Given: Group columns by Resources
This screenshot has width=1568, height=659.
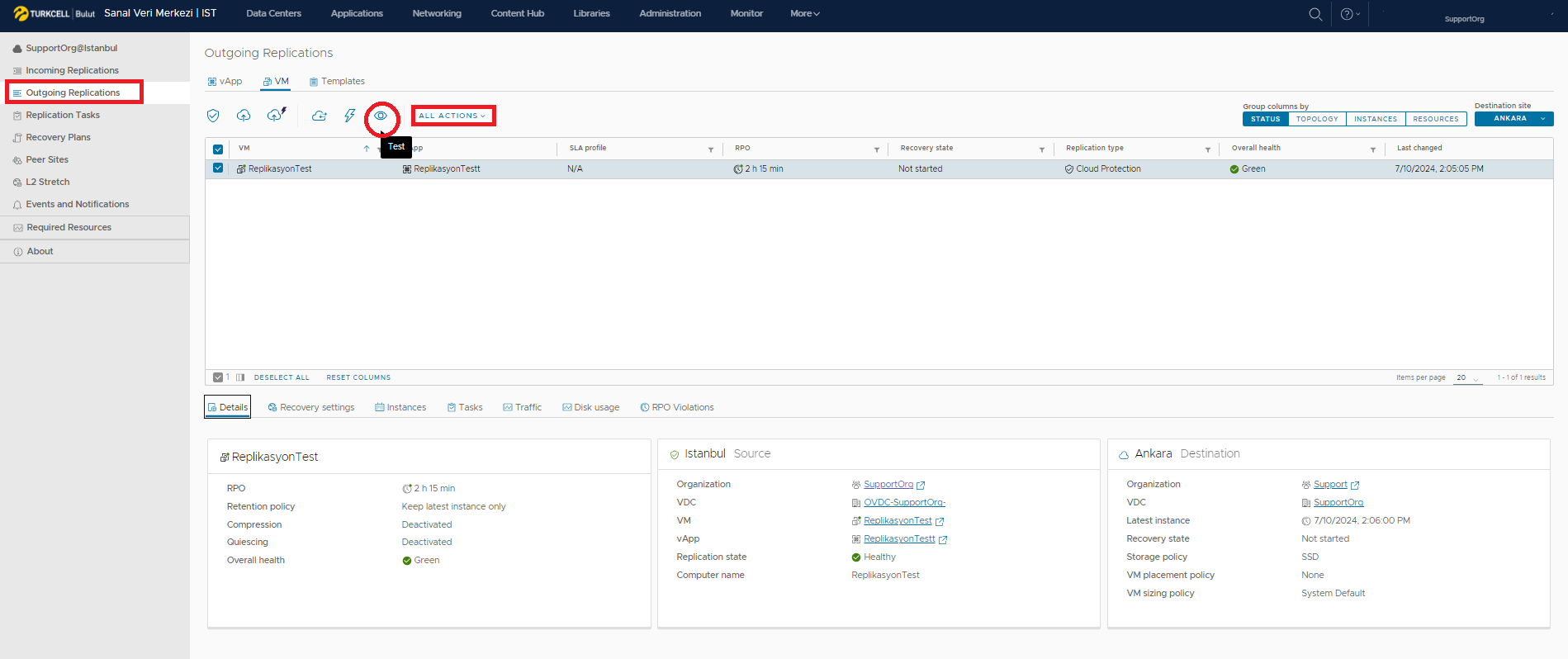Looking at the screenshot, I should click(x=1436, y=119).
